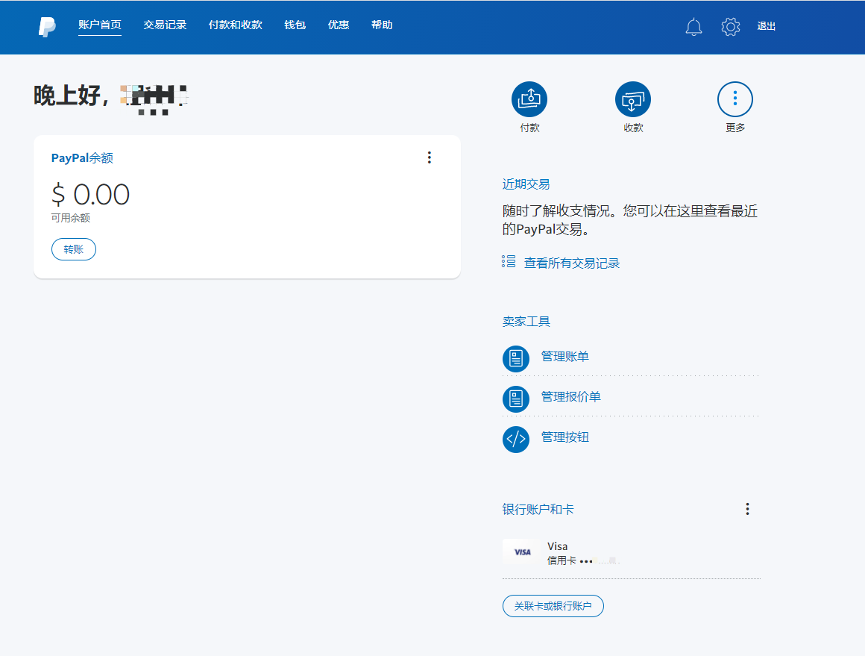Click the 管理按钮 code icon
866x656 pixels.
[x=516, y=439]
